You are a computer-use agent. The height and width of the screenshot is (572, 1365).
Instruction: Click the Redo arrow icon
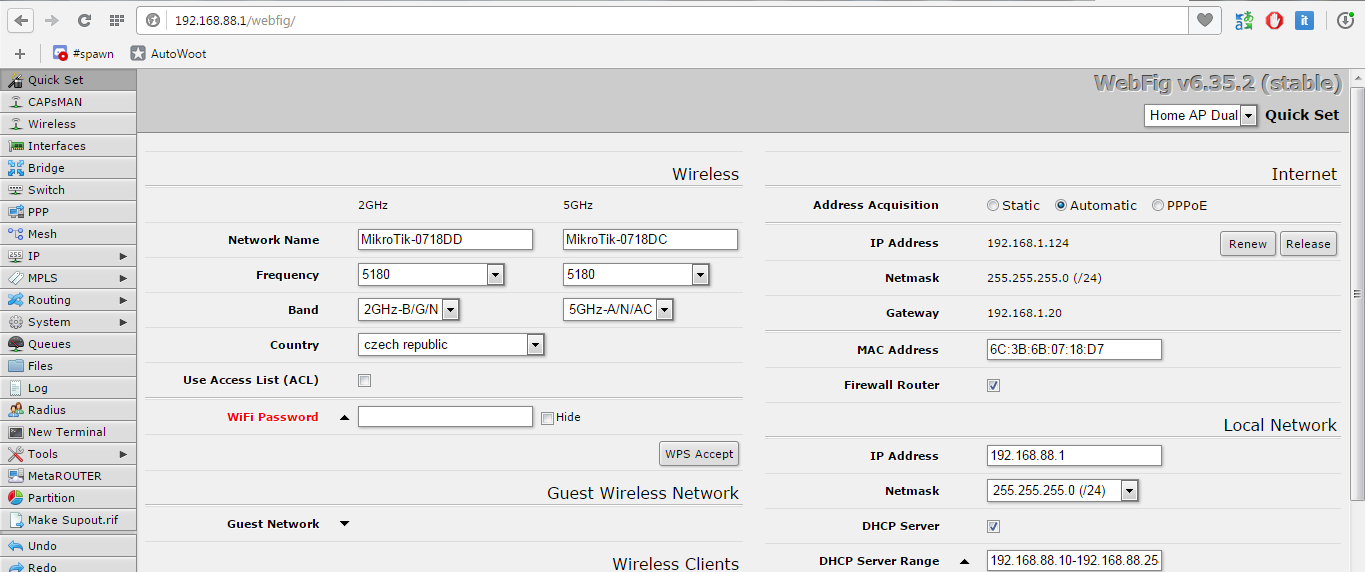pyautogui.click(x=15, y=566)
